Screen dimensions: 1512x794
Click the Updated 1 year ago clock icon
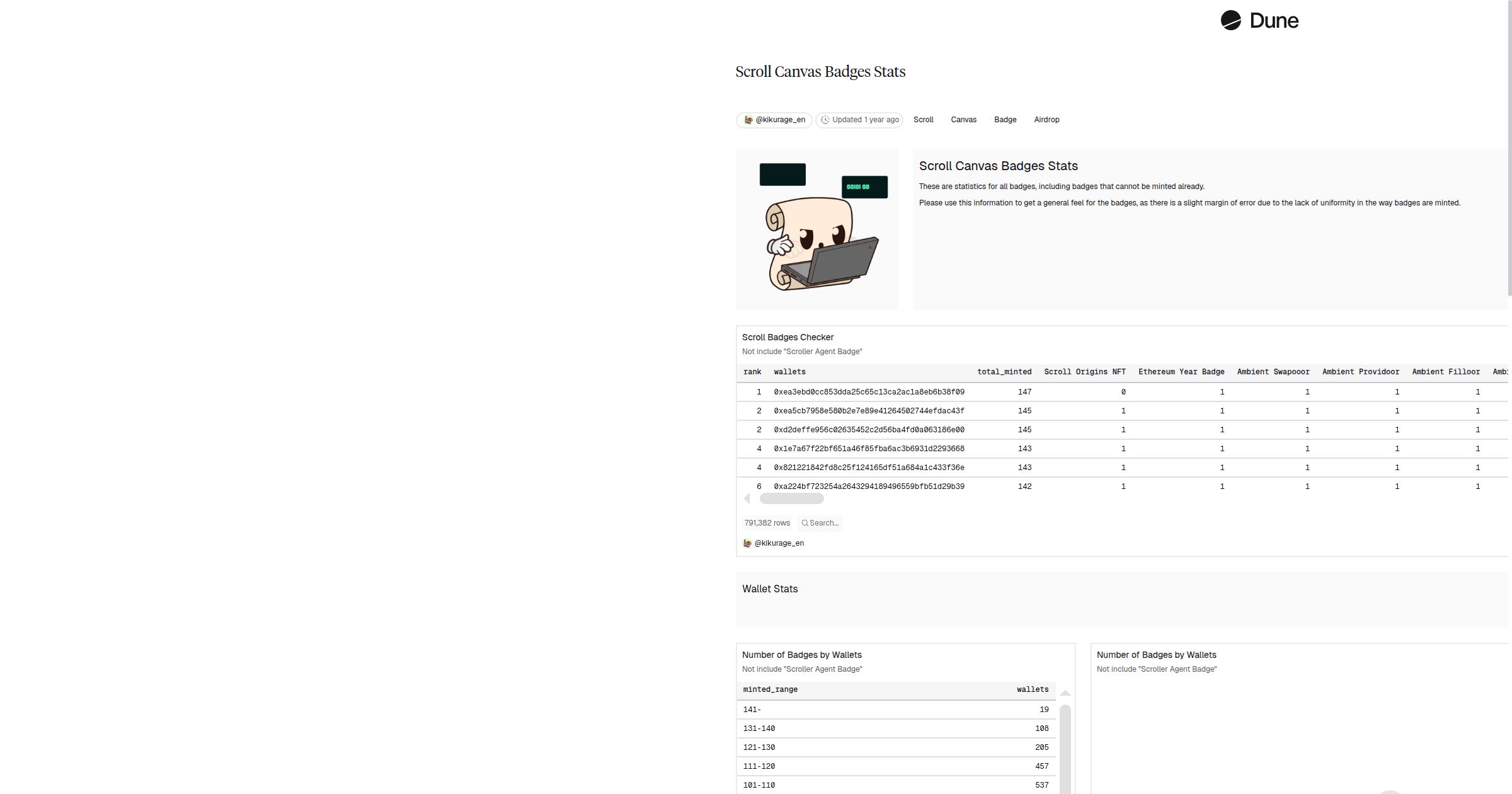point(825,120)
